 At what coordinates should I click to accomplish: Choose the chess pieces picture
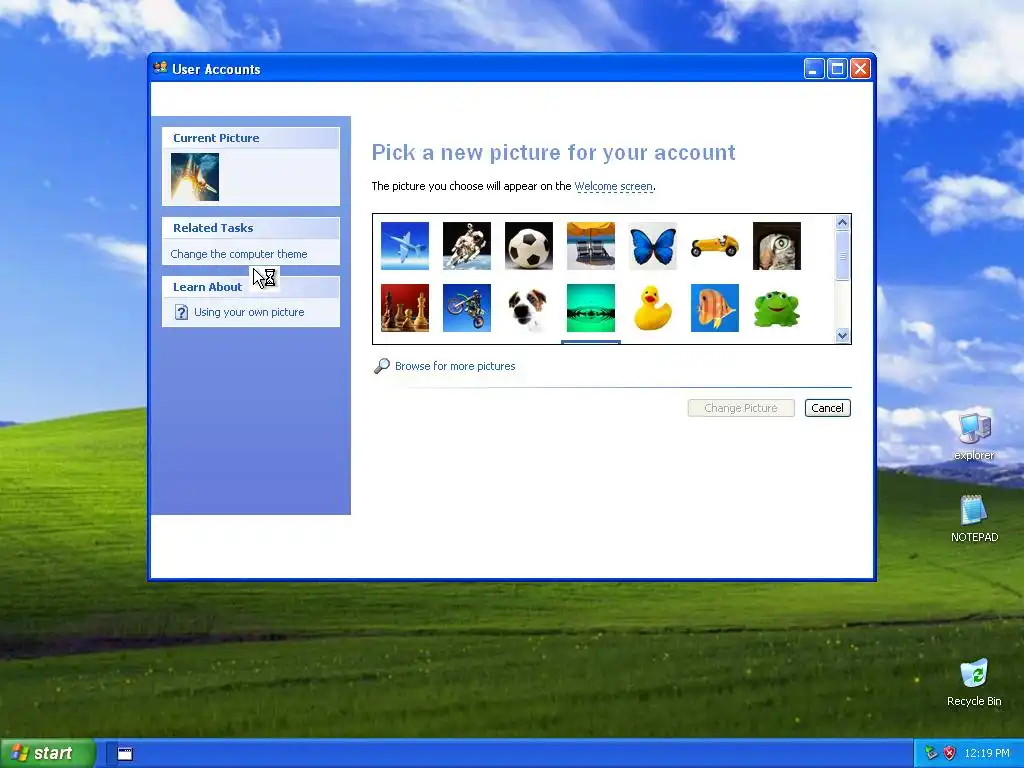405,308
